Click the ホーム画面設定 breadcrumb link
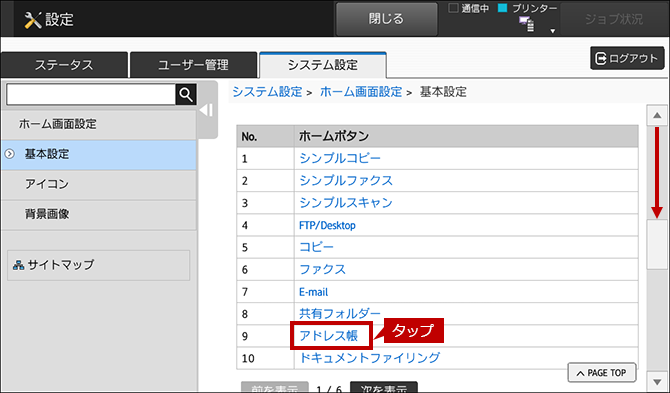Viewport: 670px width, 393px height. pyautogui.click(x=361, y=92)
